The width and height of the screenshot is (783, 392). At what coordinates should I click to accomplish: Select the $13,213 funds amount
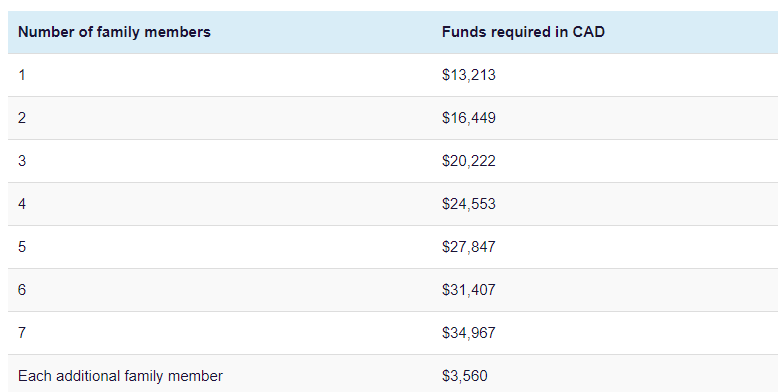point(469,75)
